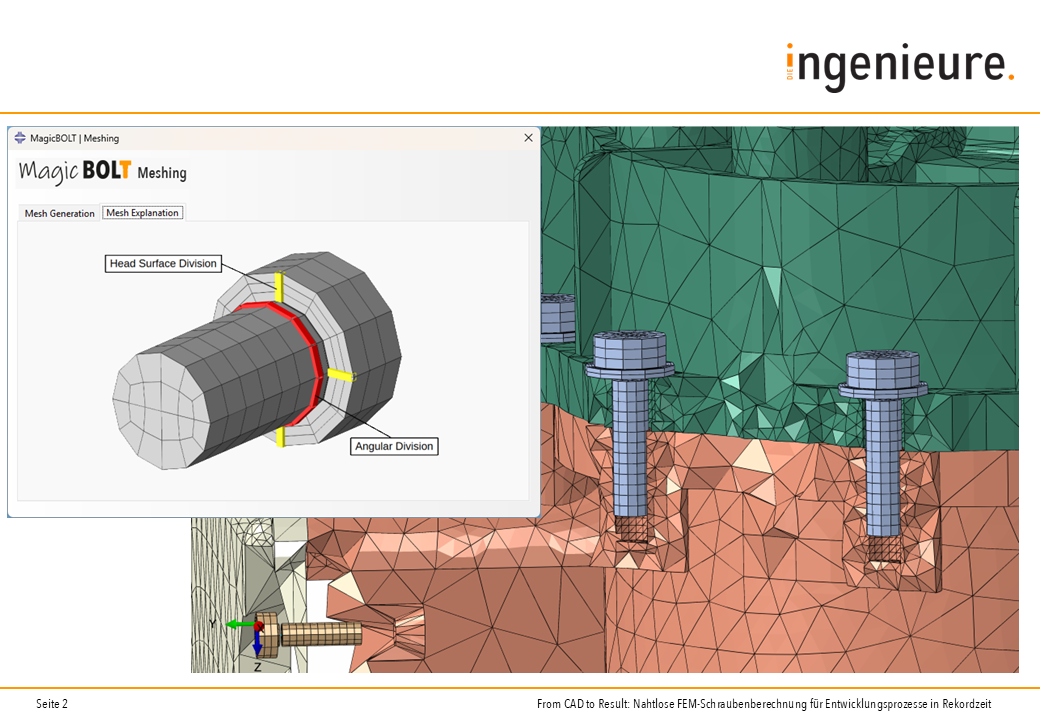Click the MagicBOLT Meshing logo heading

tap(102, 171)
